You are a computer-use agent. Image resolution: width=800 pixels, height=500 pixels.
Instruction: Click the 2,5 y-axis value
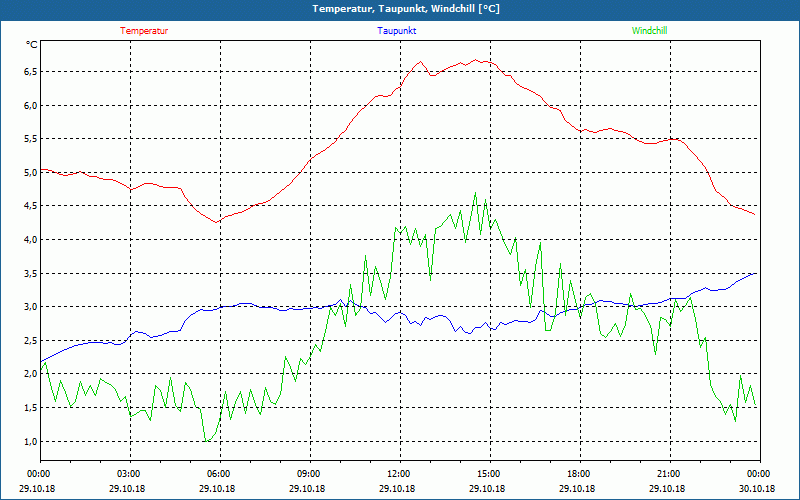(31, 340)
